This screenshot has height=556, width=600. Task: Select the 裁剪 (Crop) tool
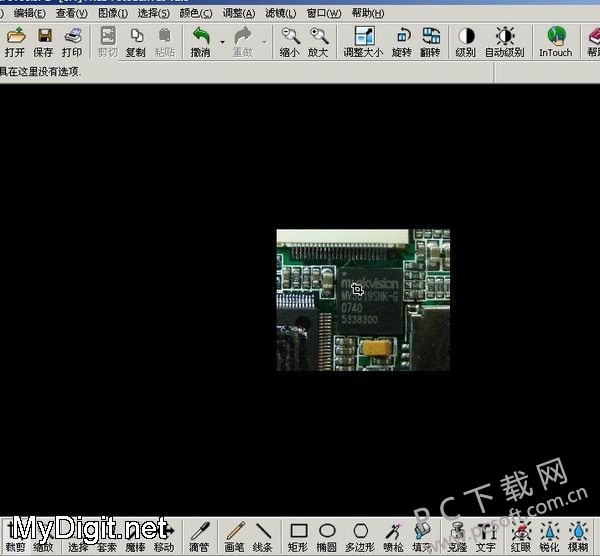pyautogui.click(x=15, y=537)
